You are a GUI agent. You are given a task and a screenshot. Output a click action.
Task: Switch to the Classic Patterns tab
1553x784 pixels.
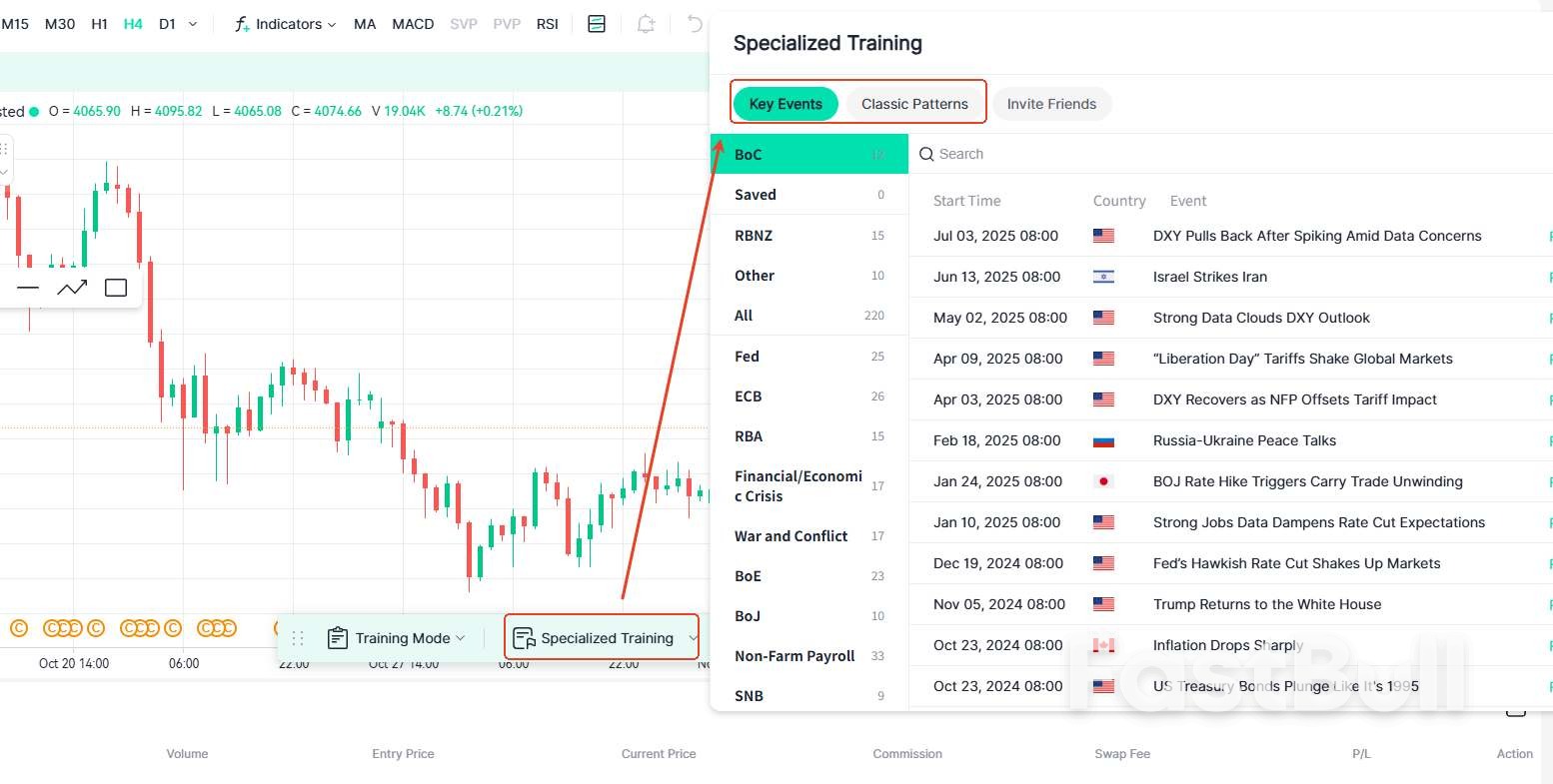pyautogui.click(x=913, y=103)
